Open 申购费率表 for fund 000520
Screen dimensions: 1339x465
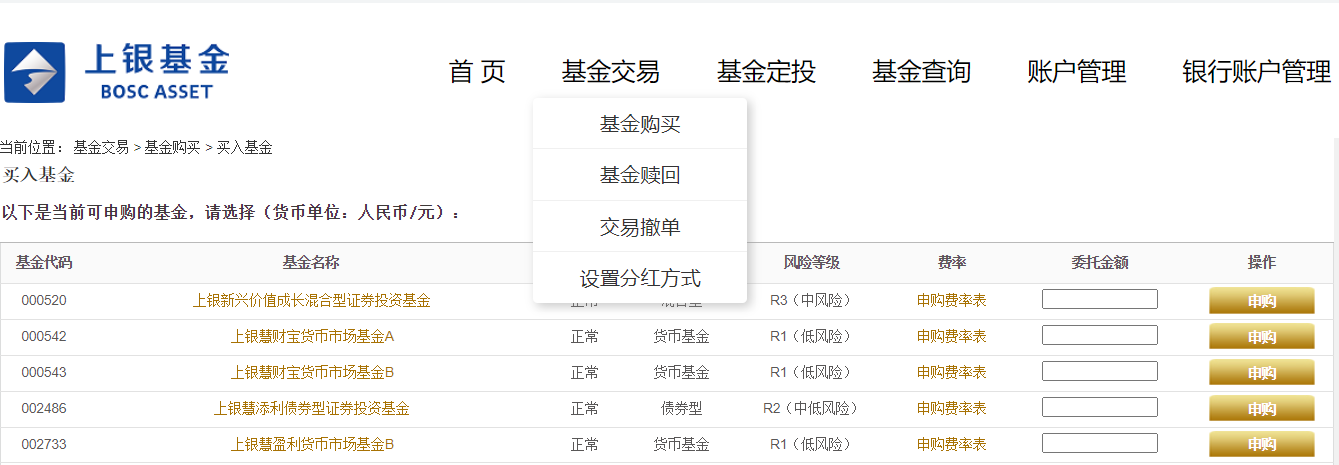pyautogui.click(x=951, y=300)
